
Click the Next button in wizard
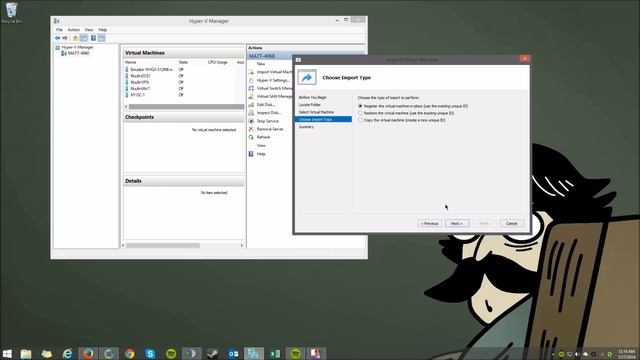pyautogui.click(x=457, y=223)
